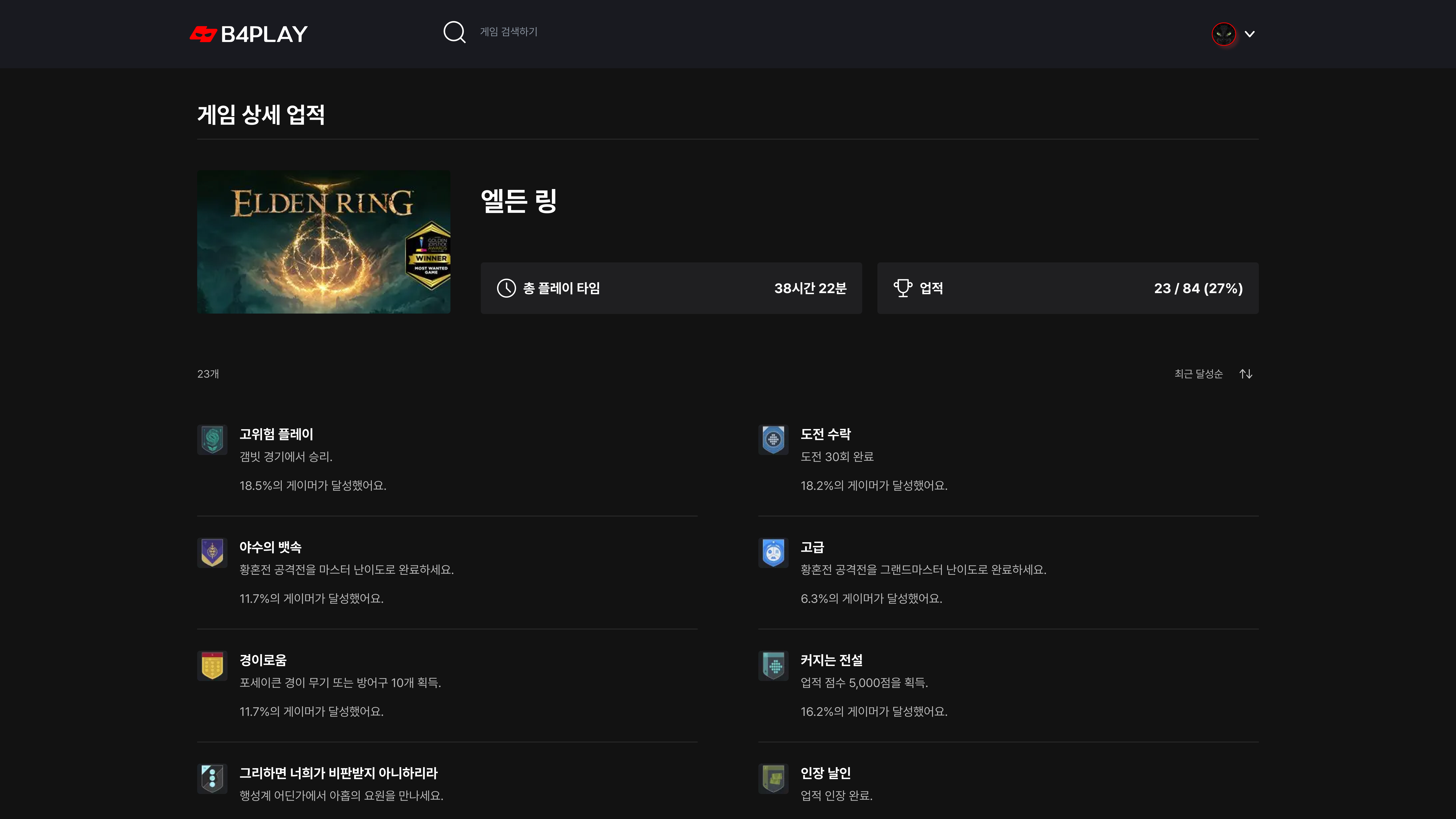This screenshot has width=1456, height=819.
Task: Click the 커지는 전설 achievement badge icon
Action: pos(773,666)
